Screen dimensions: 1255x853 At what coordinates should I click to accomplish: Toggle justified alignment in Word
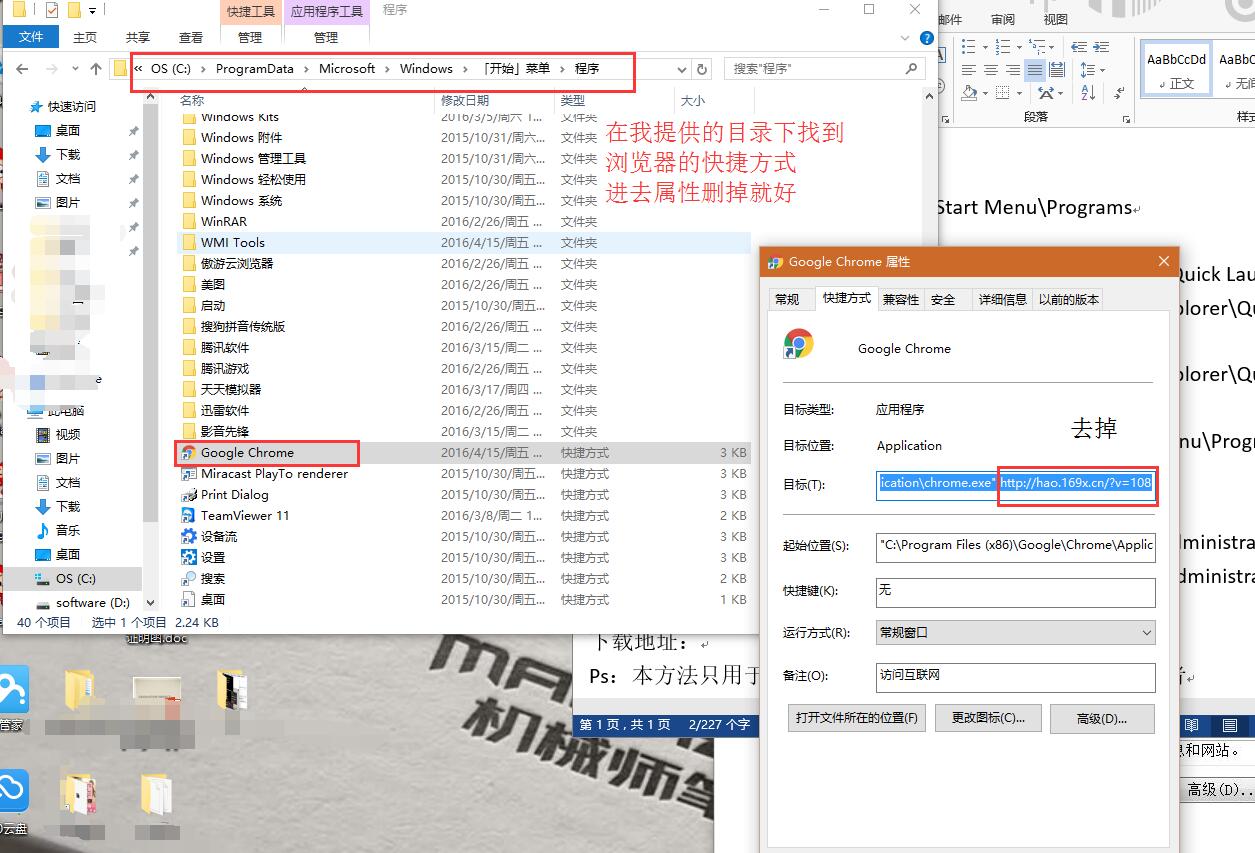pyautogui.click(x=1035, y=70)
